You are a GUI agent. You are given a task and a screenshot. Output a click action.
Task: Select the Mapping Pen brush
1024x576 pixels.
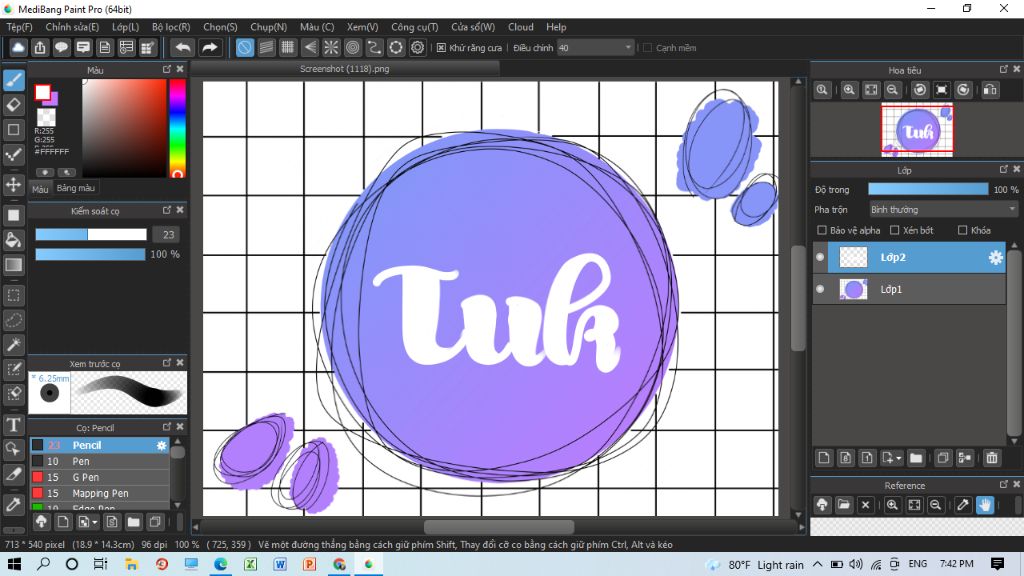pyautogui.click(x=100, y=493)
